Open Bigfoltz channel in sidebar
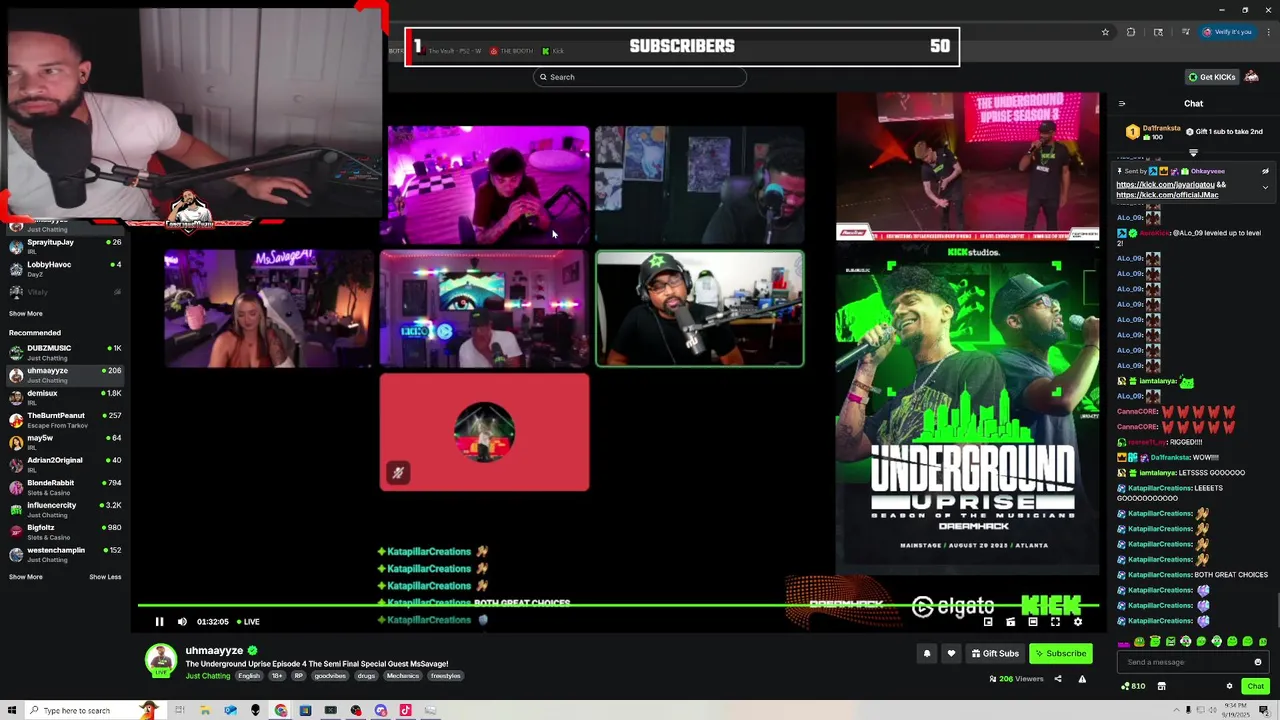 [65, 532]
